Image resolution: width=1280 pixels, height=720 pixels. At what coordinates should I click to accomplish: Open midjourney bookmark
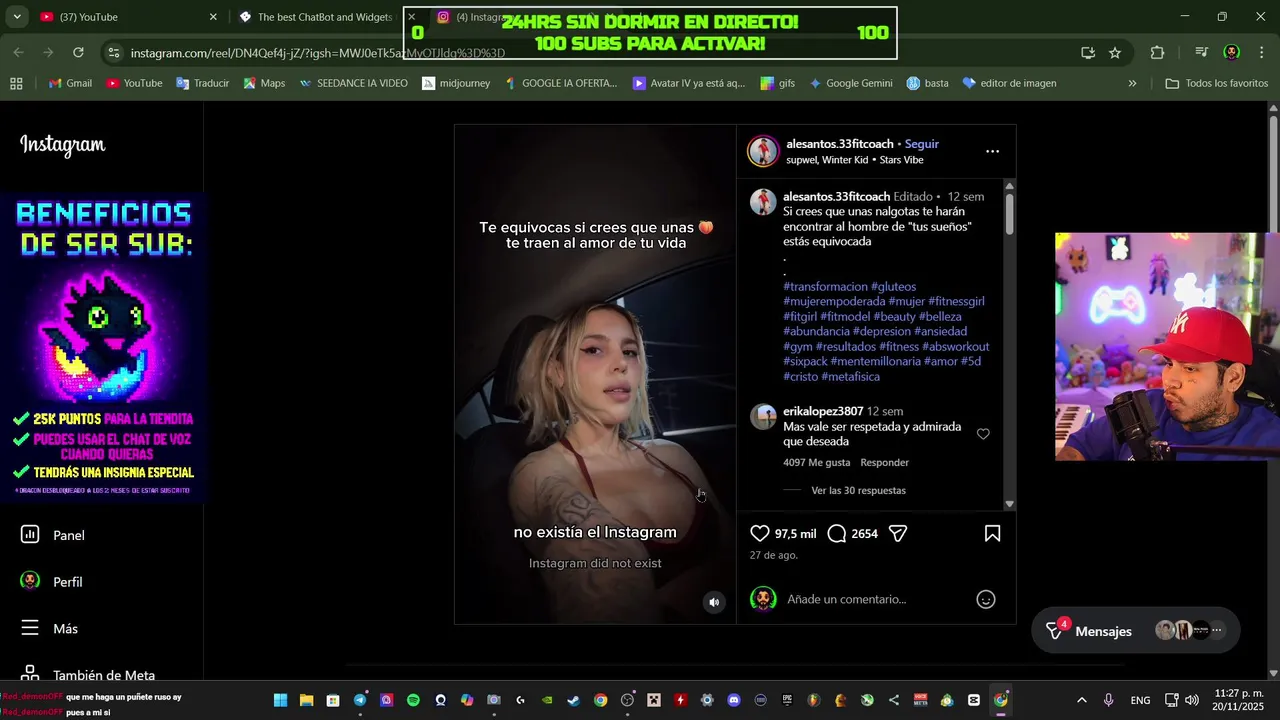coord(456,83)
